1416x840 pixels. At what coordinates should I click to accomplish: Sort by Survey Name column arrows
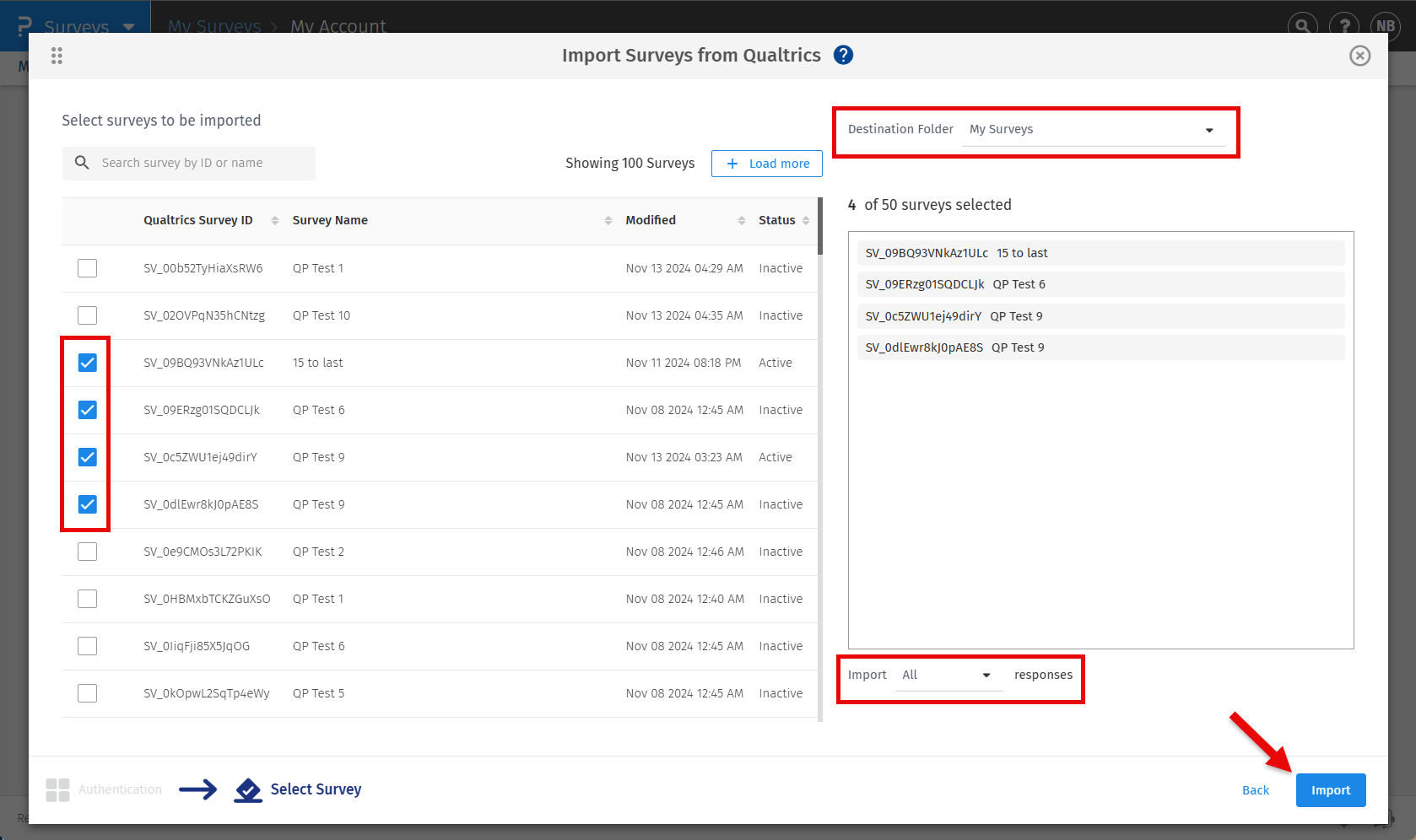coord(608,220)
